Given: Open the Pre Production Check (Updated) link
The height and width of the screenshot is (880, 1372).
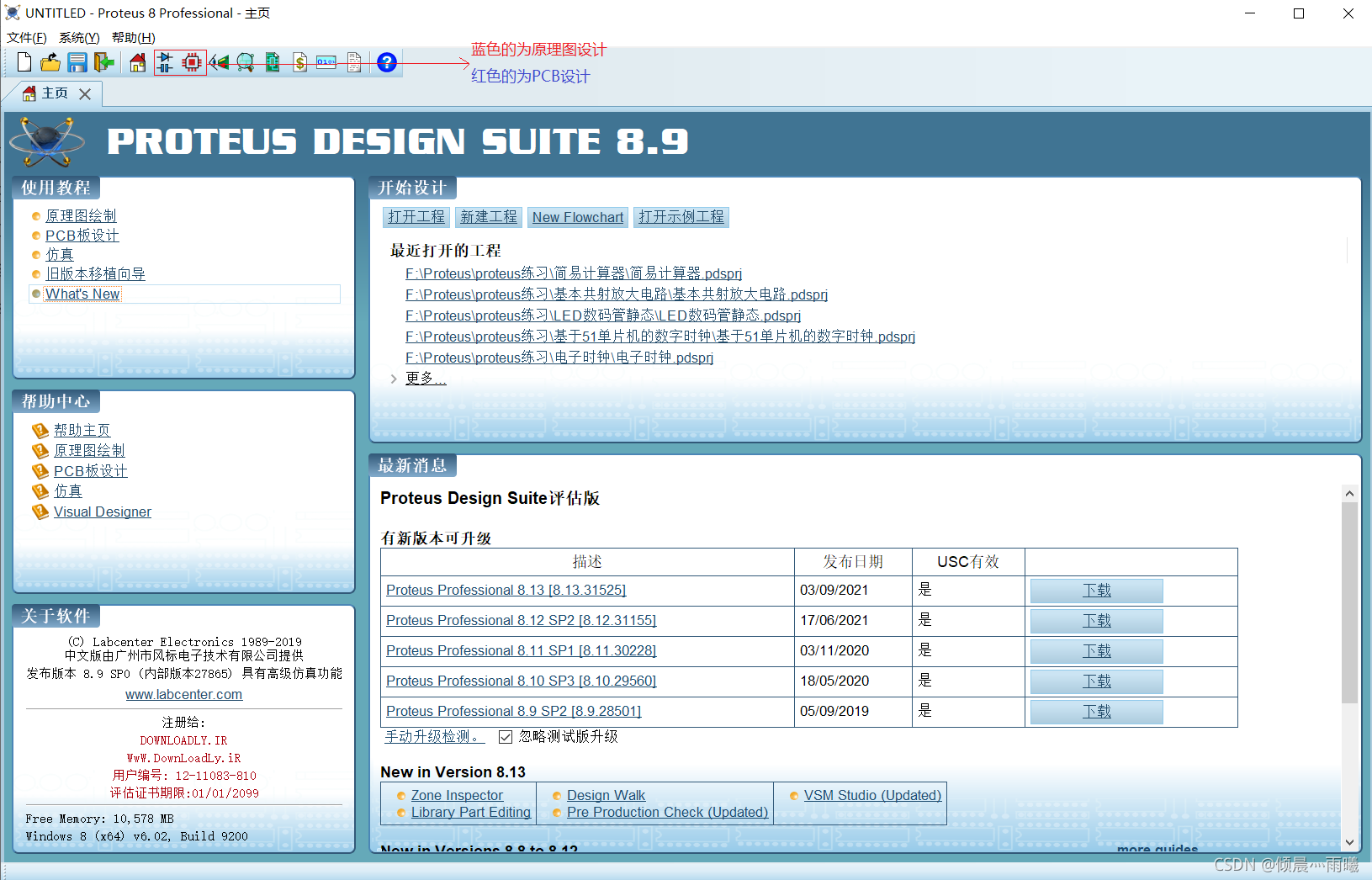Looking at the screenshot, I should point(667,812).
